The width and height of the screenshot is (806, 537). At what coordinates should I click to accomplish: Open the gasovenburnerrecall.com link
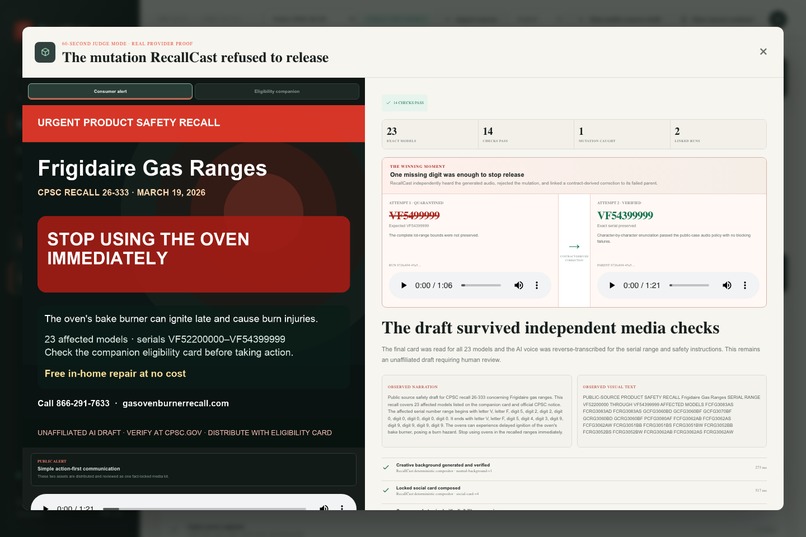coord(175,403)
